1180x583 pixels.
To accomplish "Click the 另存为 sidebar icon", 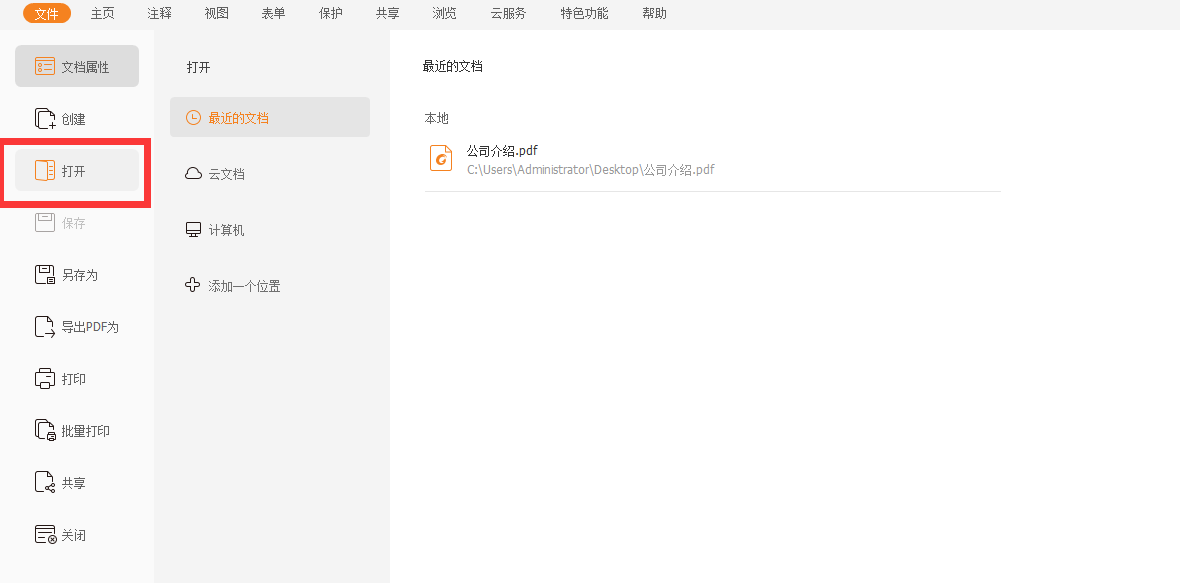I will click(60, 274).
